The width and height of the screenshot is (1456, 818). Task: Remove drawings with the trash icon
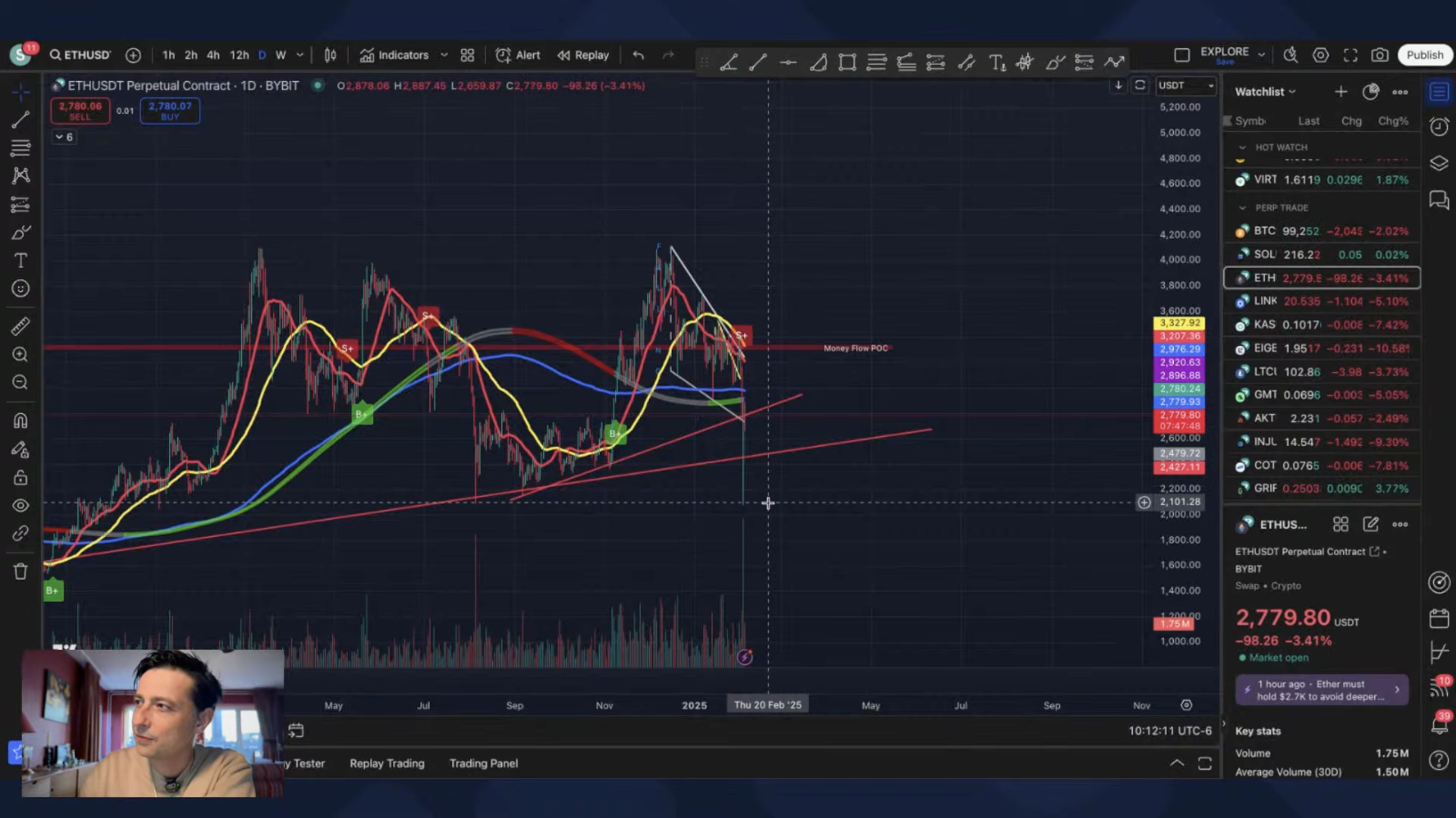[20, 571]
